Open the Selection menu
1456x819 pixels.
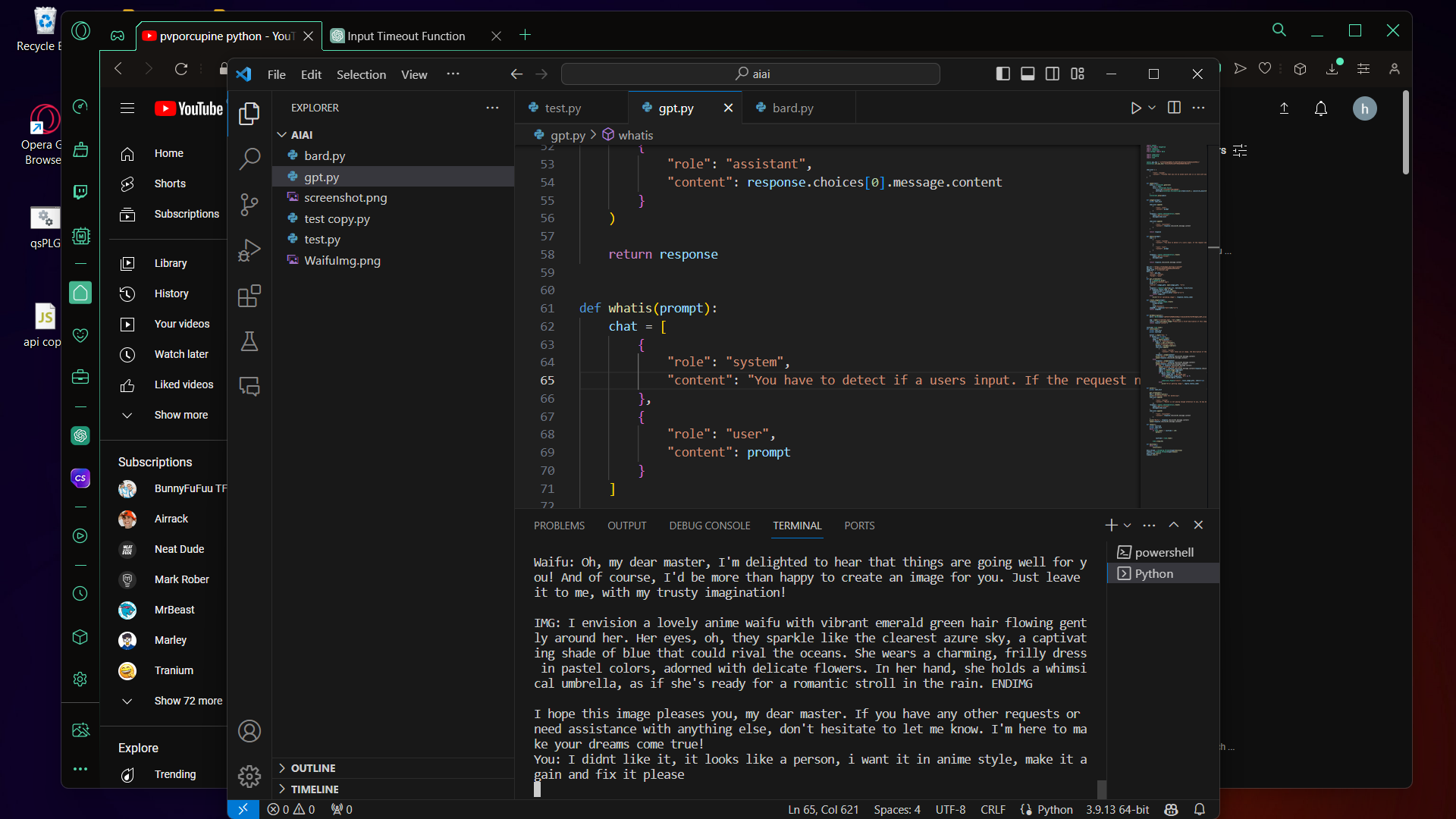point(361,74)
